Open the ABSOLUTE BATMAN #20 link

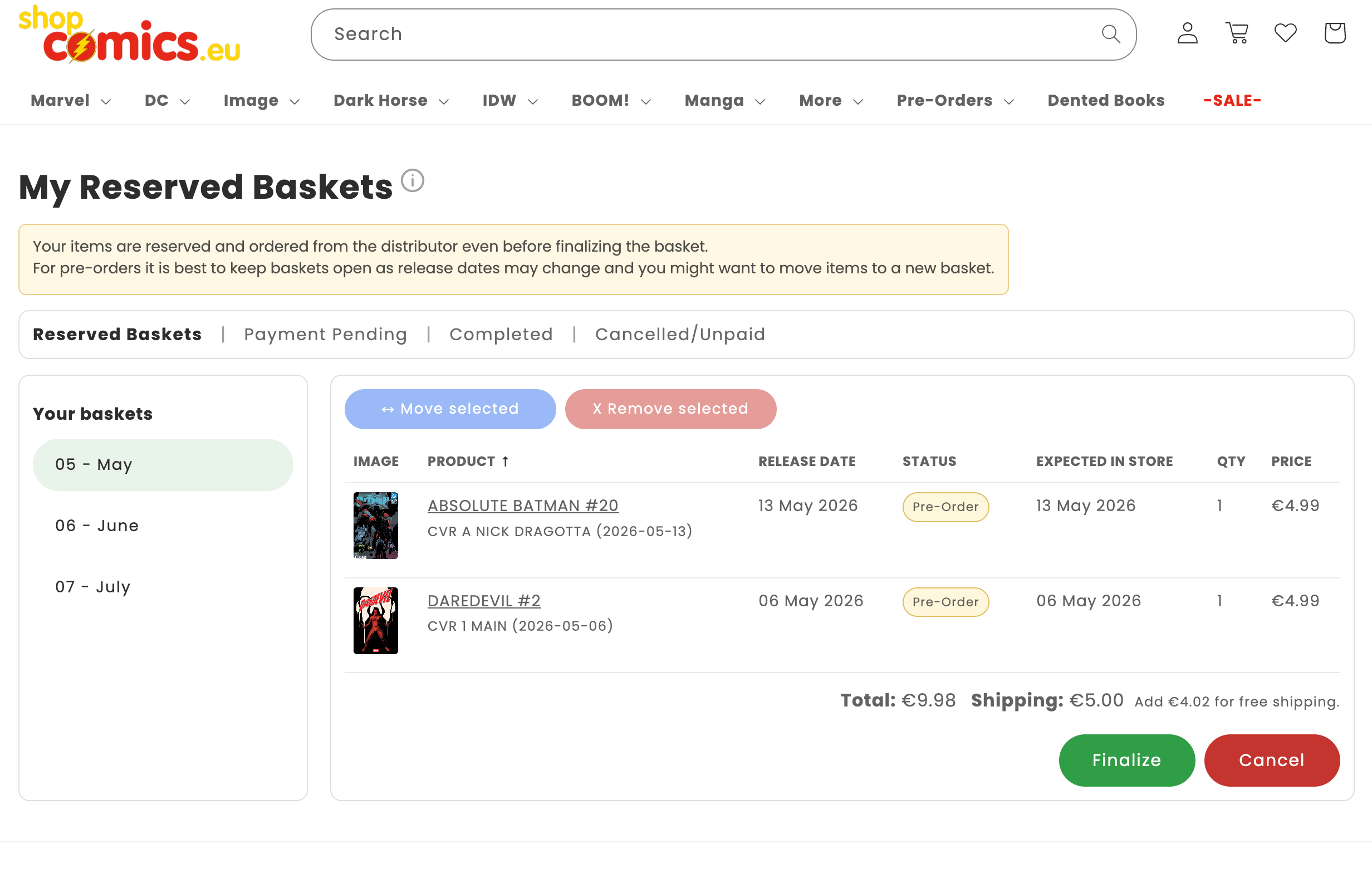click(x=523, y=506)
